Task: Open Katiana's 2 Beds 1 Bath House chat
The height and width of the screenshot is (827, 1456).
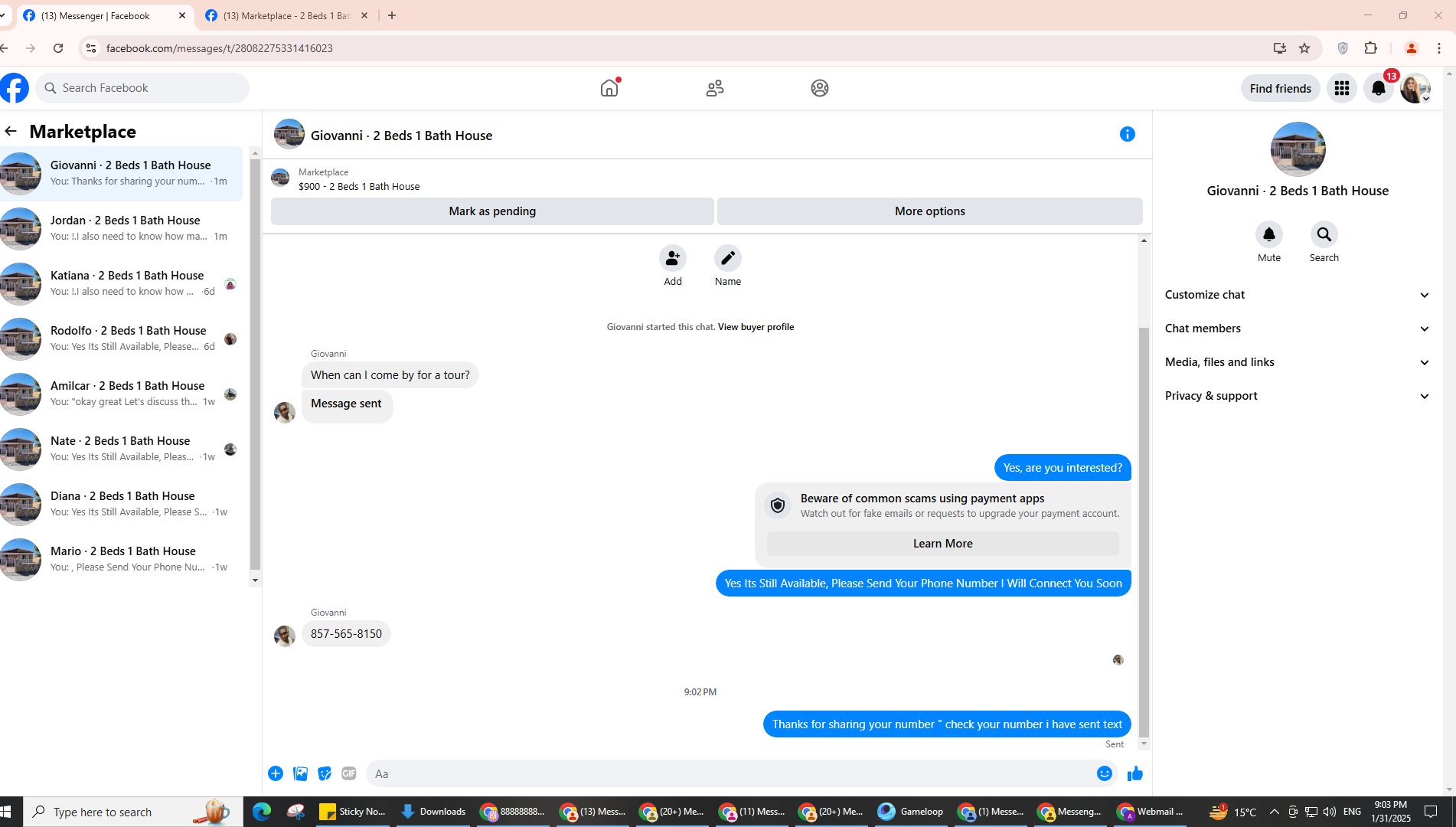Action: click(121, 283)
